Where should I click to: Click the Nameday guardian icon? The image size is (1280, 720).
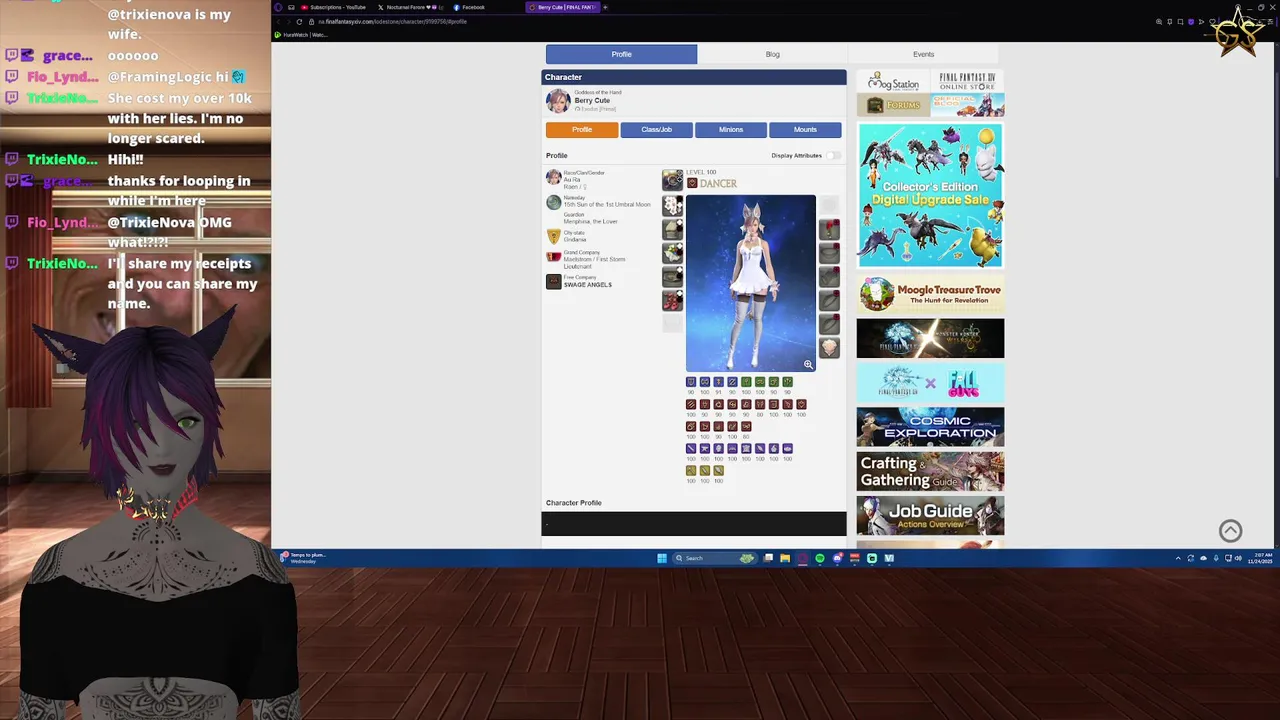pos(553,202)
